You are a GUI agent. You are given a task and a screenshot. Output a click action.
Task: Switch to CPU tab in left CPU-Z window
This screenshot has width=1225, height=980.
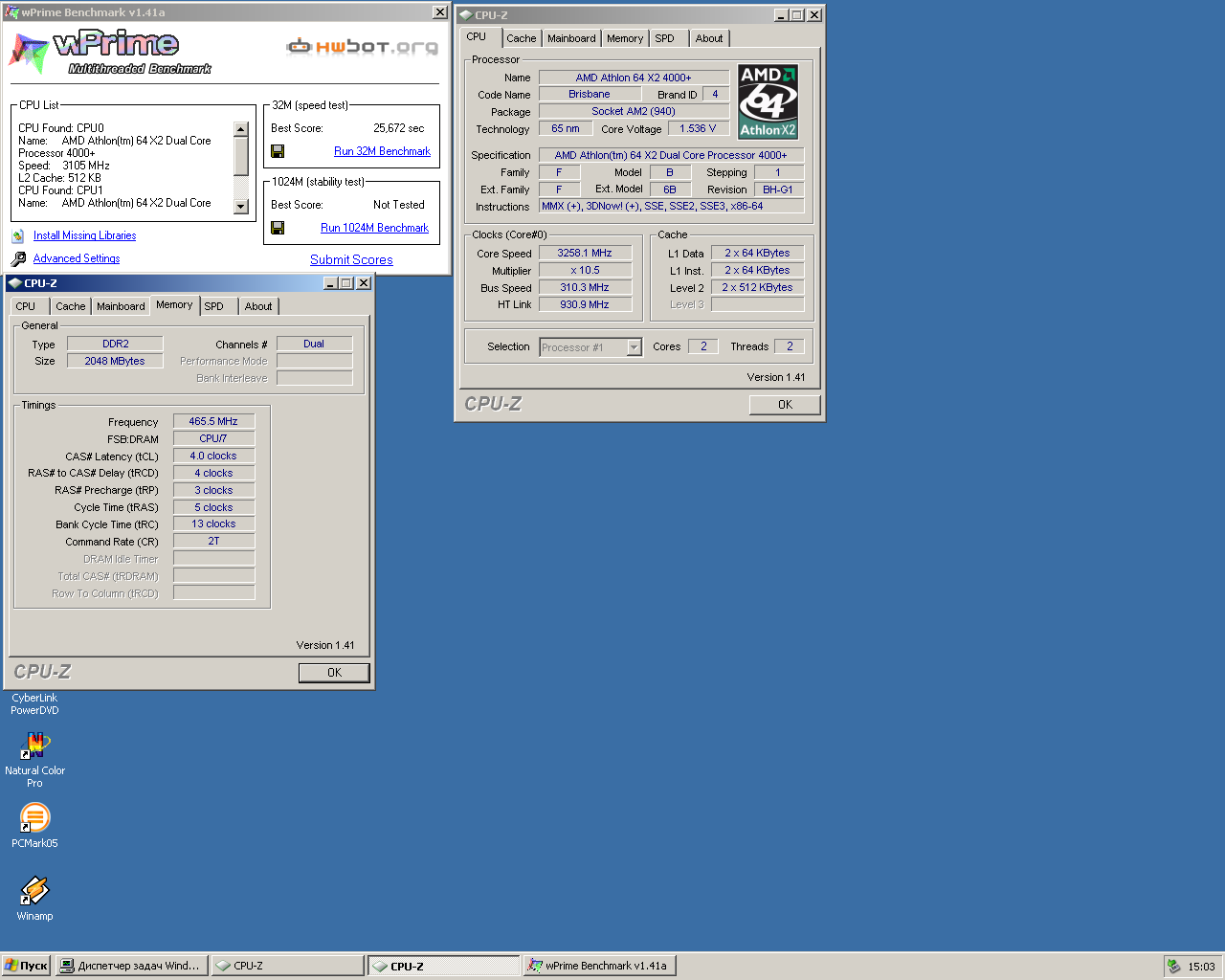pyautogui.click(x=26, y=306)
